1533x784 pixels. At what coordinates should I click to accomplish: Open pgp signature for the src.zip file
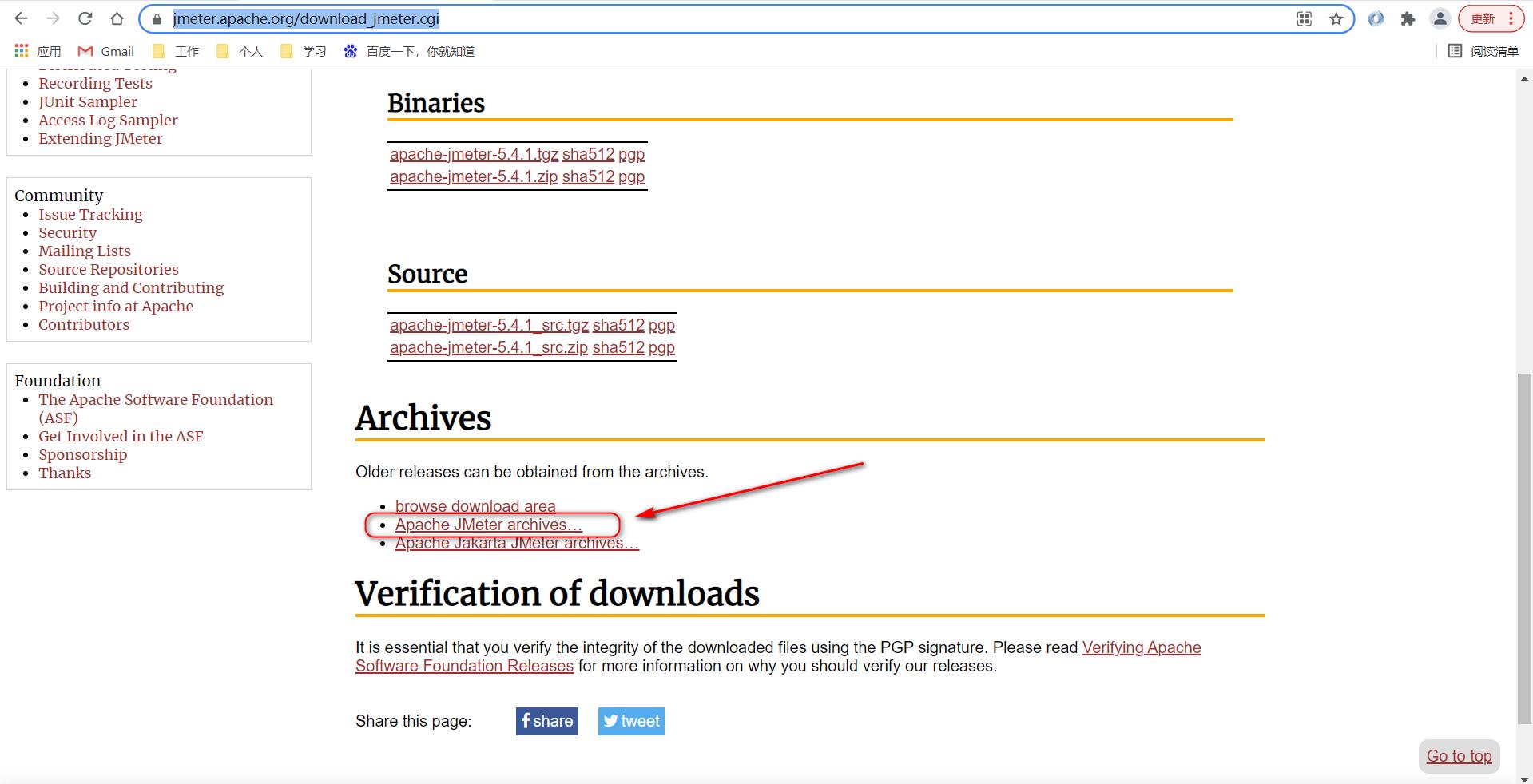661,347
